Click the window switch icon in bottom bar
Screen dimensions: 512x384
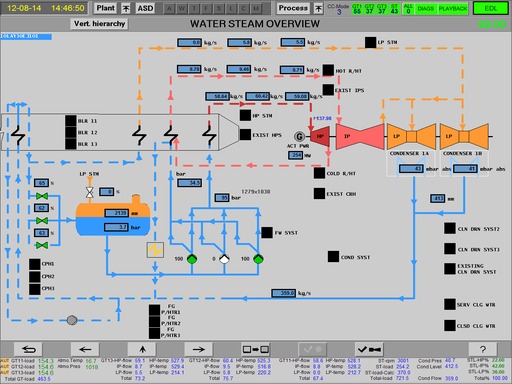pyautogui.click(x=256, y=349)
